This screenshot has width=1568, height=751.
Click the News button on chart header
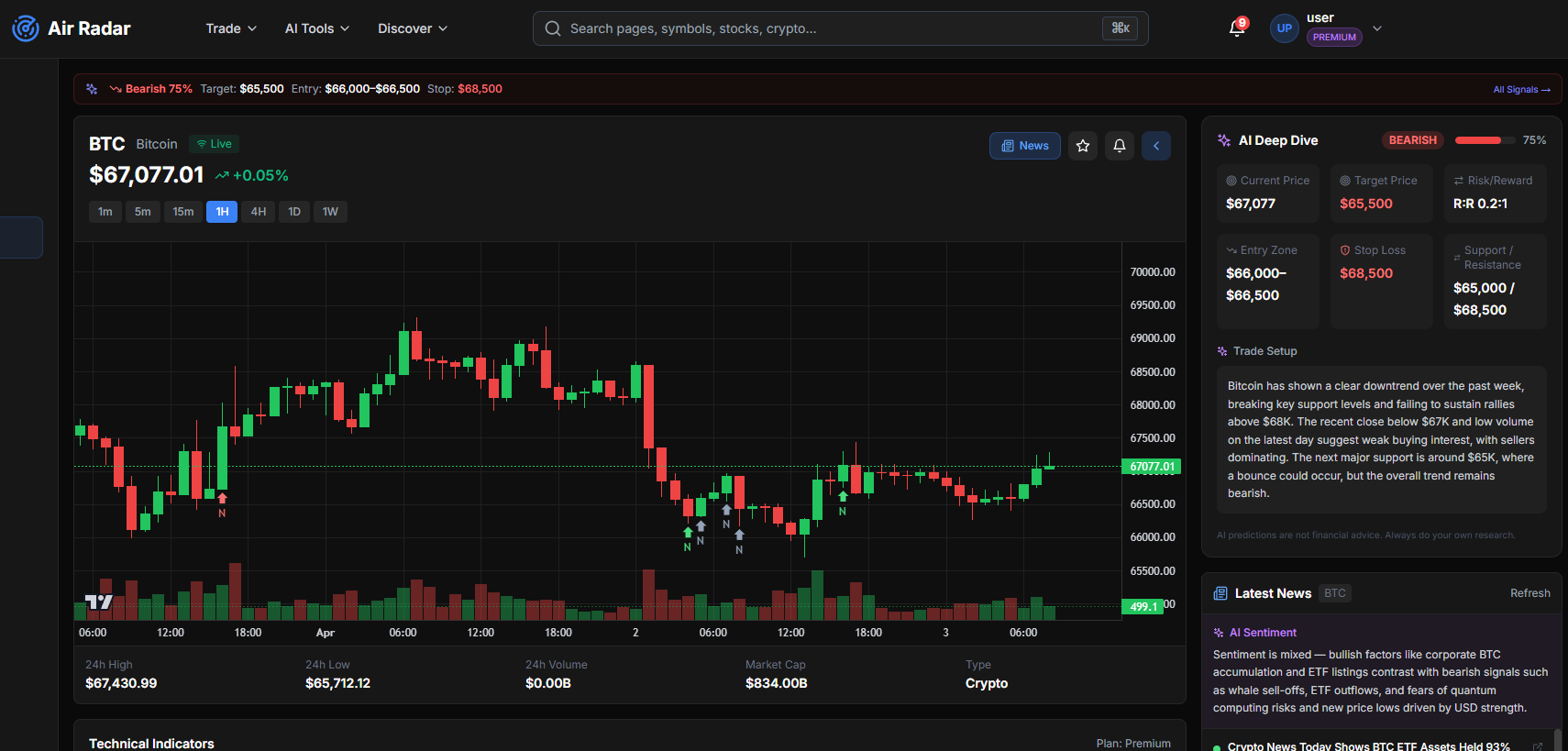click(1025, 146)
